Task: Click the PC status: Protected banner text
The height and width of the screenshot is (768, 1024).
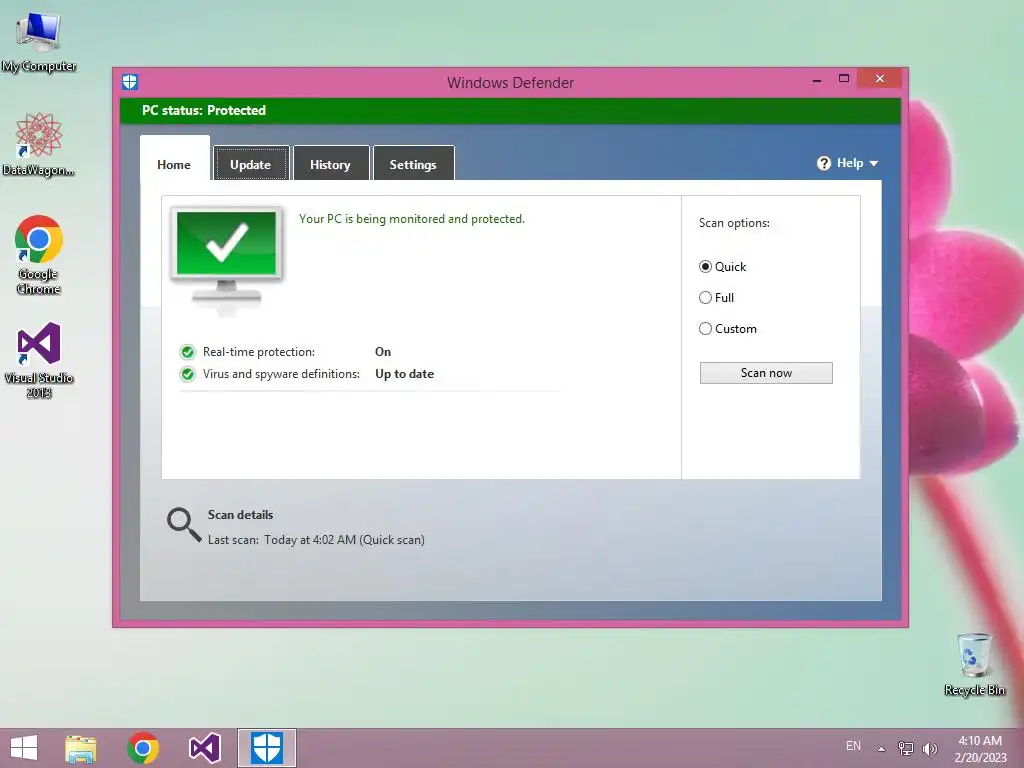Action: pyautogui.click(x=204, y=110)
